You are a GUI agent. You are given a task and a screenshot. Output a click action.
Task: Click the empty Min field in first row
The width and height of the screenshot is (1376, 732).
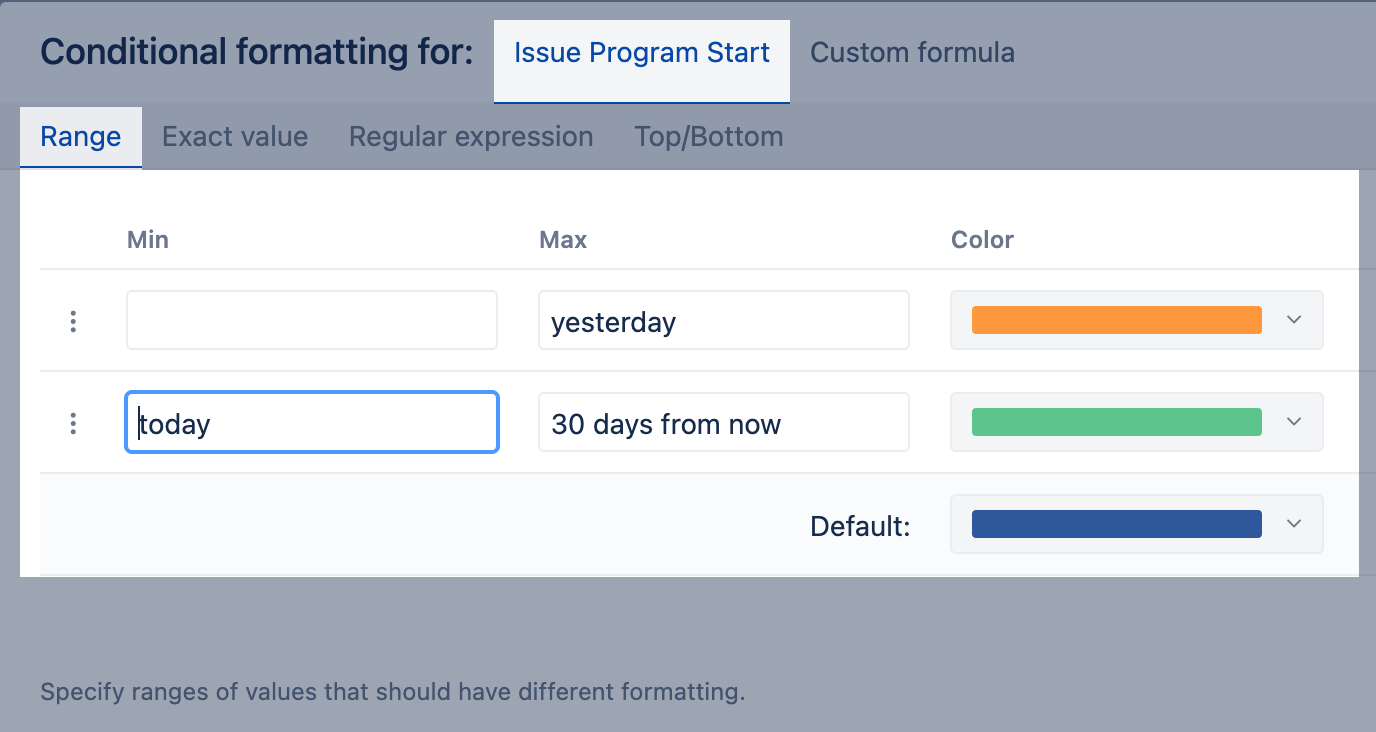(312, 320)
